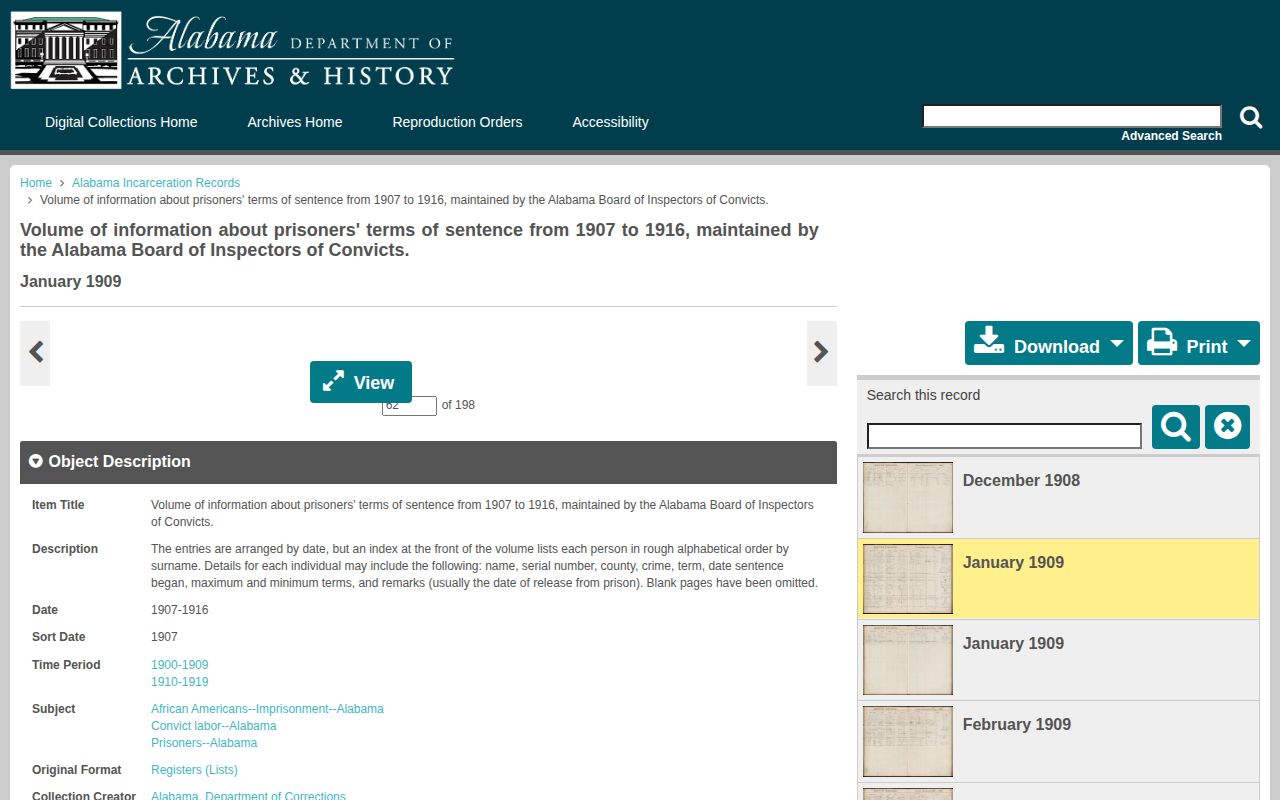This screenshot has height=800, width=1280.
Task: Go to previous page with left arrow
Action: pos(35,352)
